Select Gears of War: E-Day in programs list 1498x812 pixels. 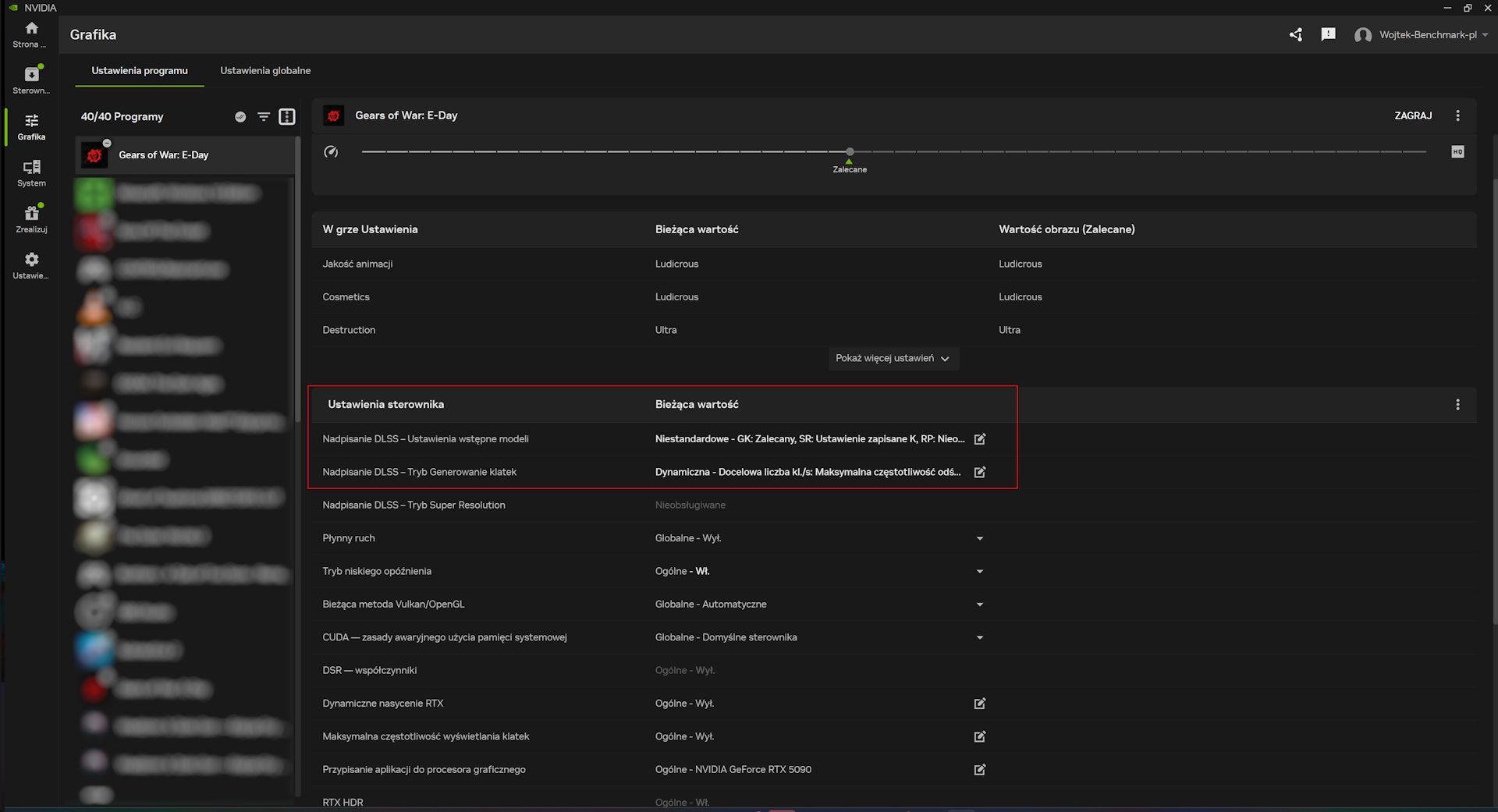click(x=186, y=155)
